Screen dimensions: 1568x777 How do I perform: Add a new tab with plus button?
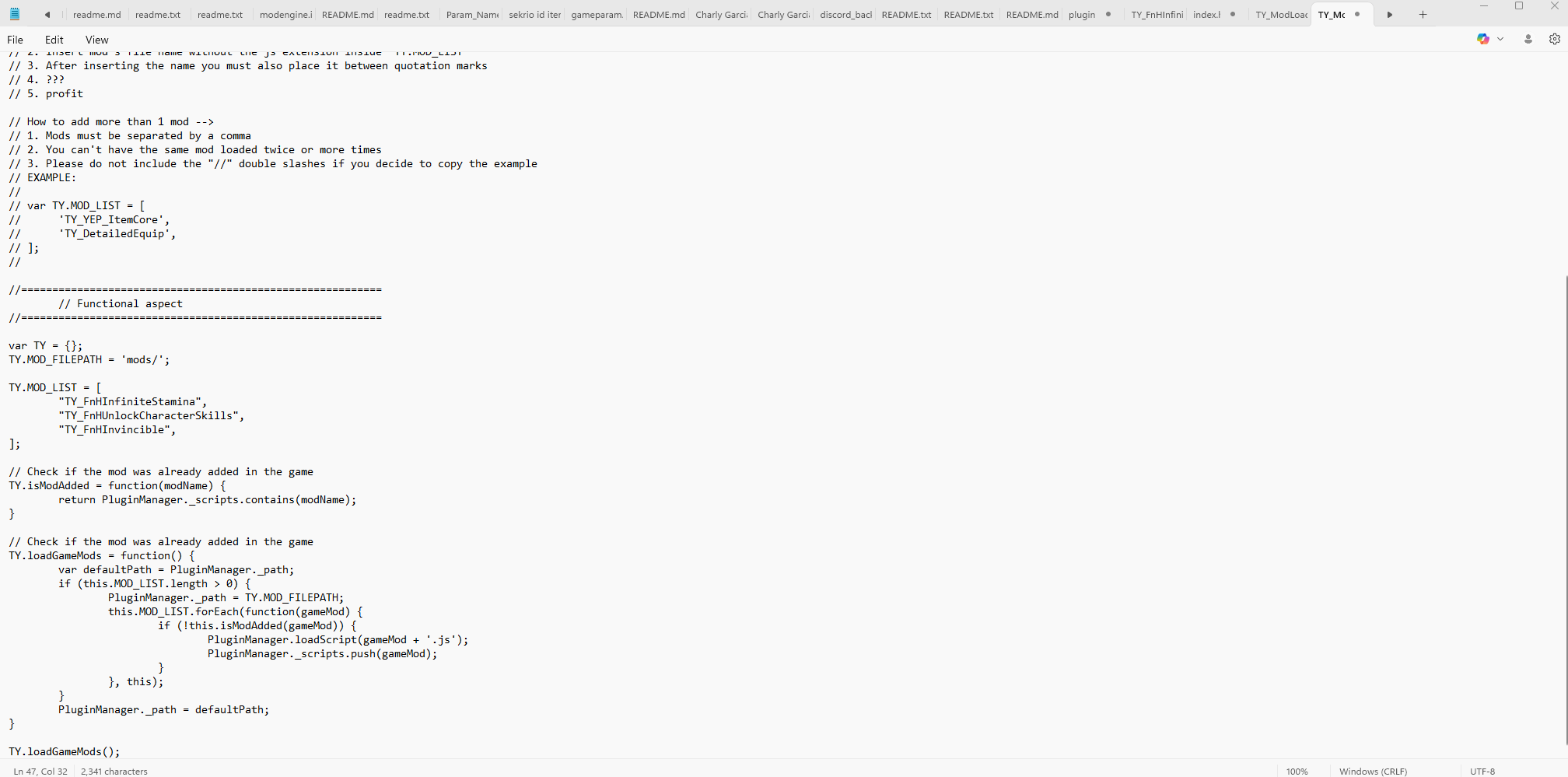[1423, 15]
